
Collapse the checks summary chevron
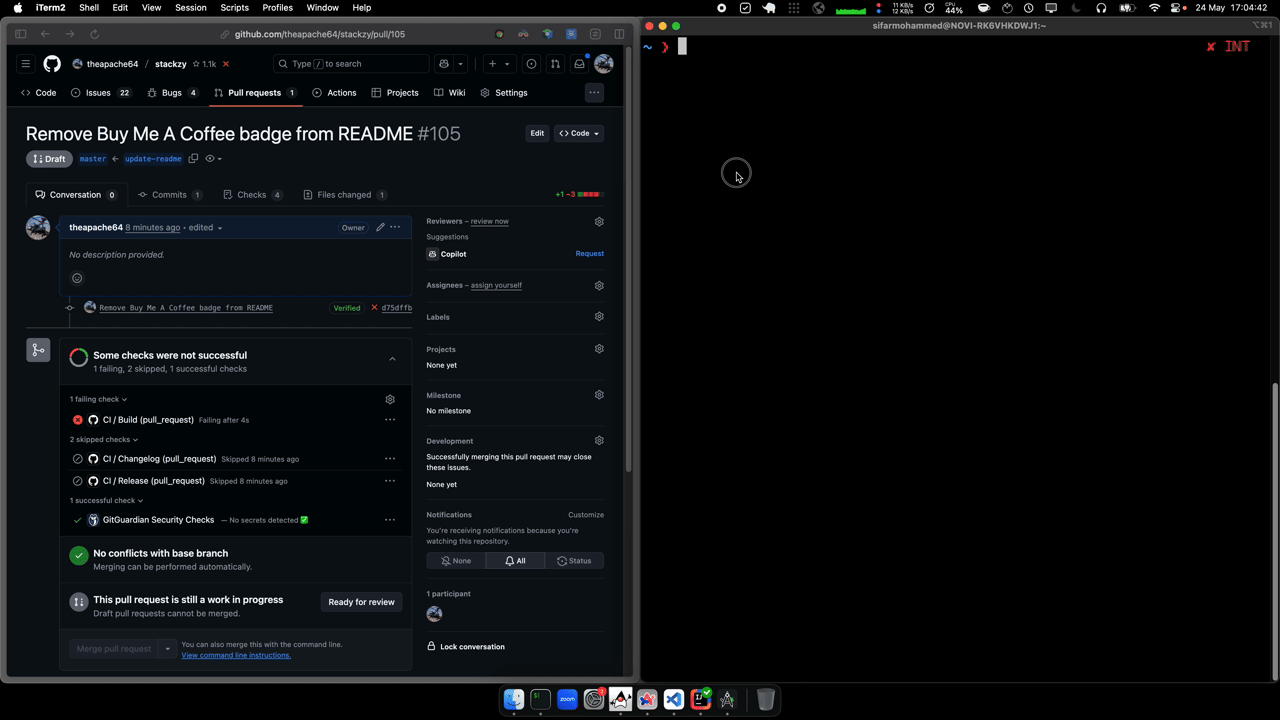392,359
